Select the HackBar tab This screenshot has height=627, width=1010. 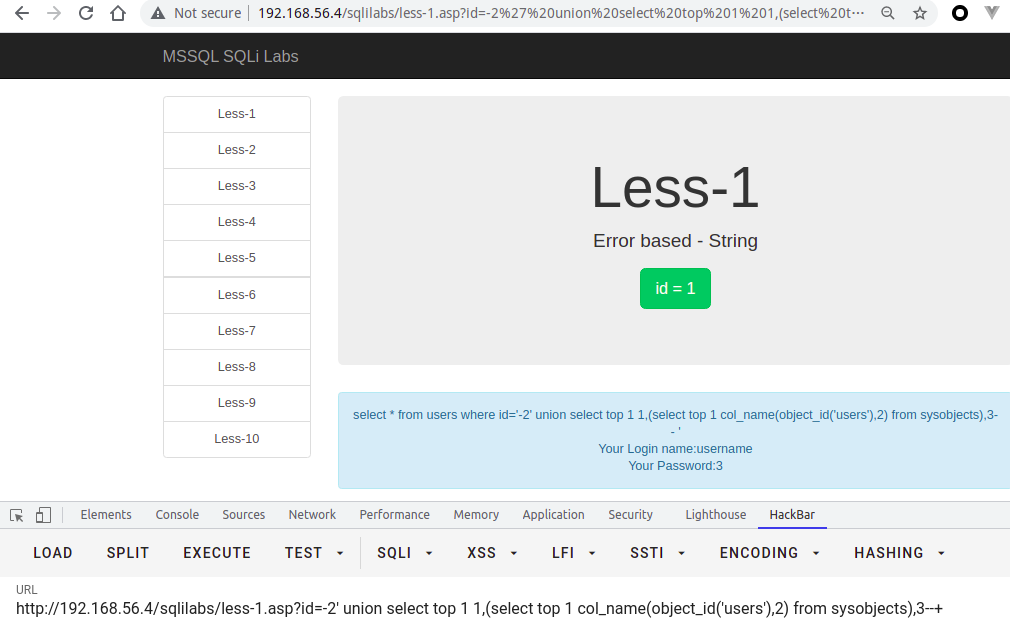[792, 515]
